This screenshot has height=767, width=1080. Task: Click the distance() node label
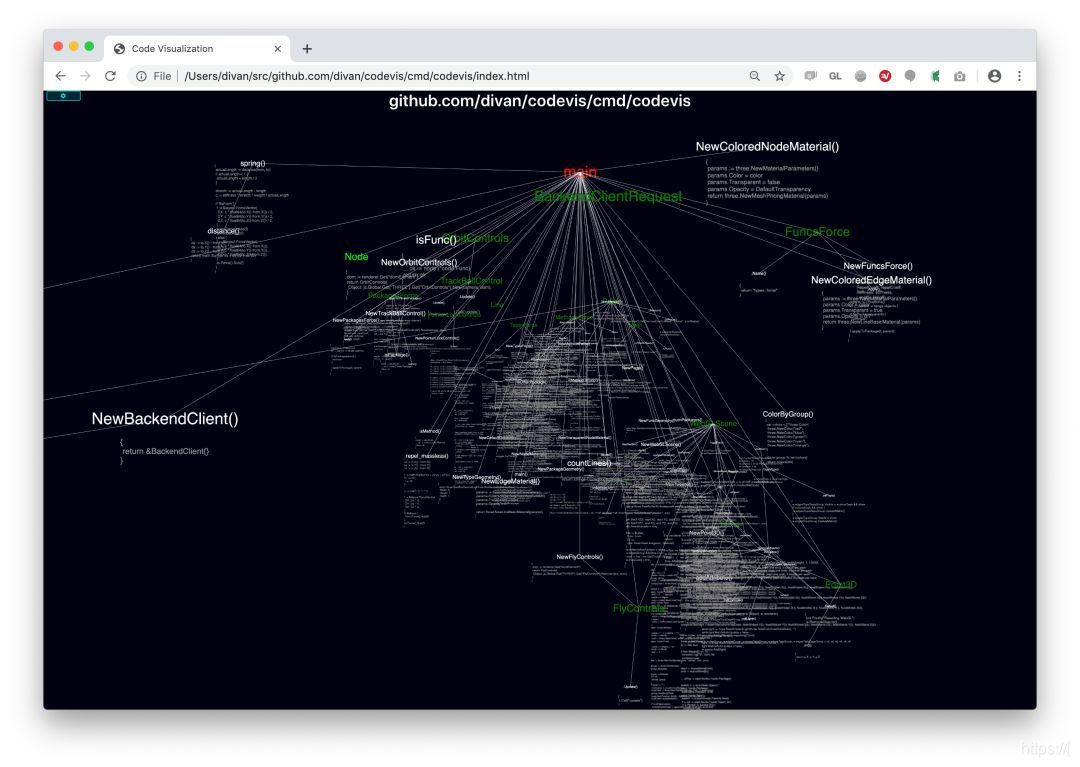(224, 231)
